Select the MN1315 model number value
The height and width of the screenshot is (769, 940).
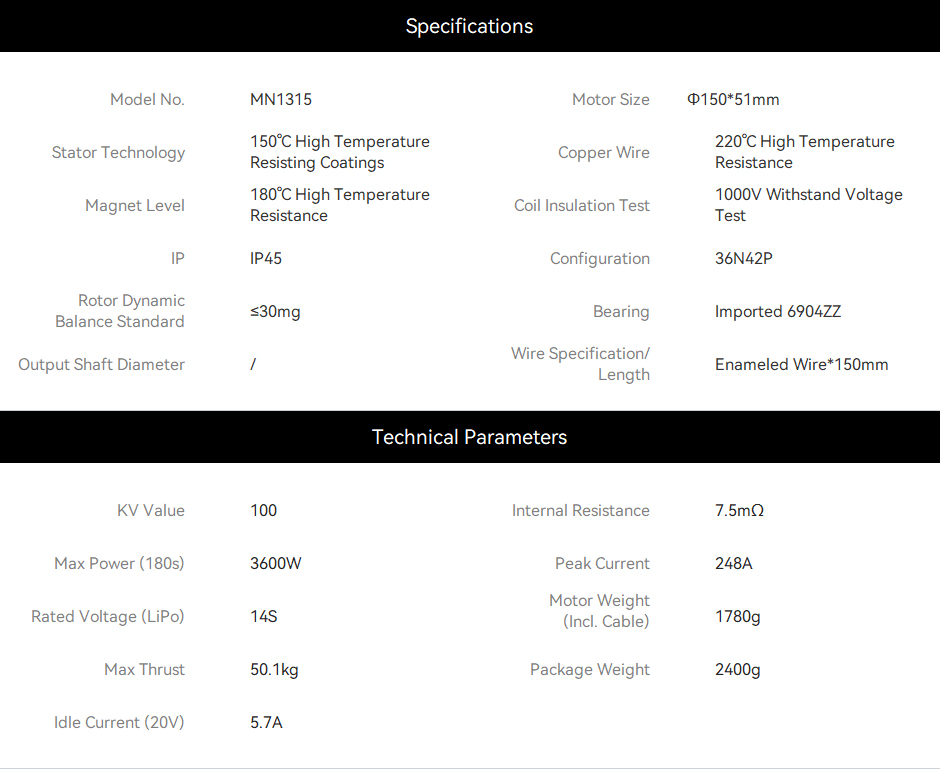pos(281,99)
